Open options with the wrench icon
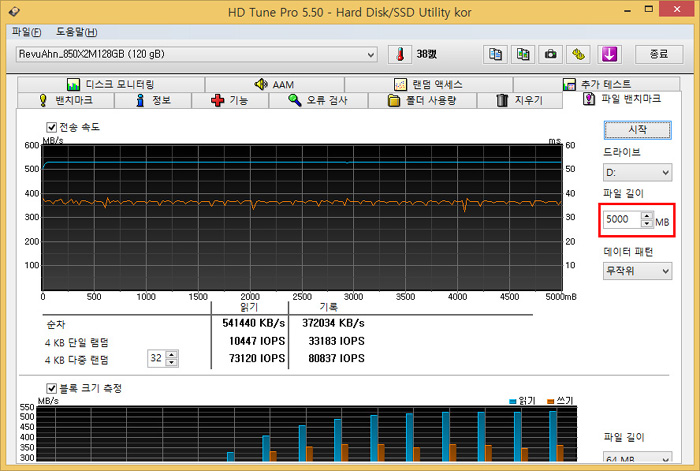Image resolution: width=700 pixels, height=471 pixels. (578, 54)
